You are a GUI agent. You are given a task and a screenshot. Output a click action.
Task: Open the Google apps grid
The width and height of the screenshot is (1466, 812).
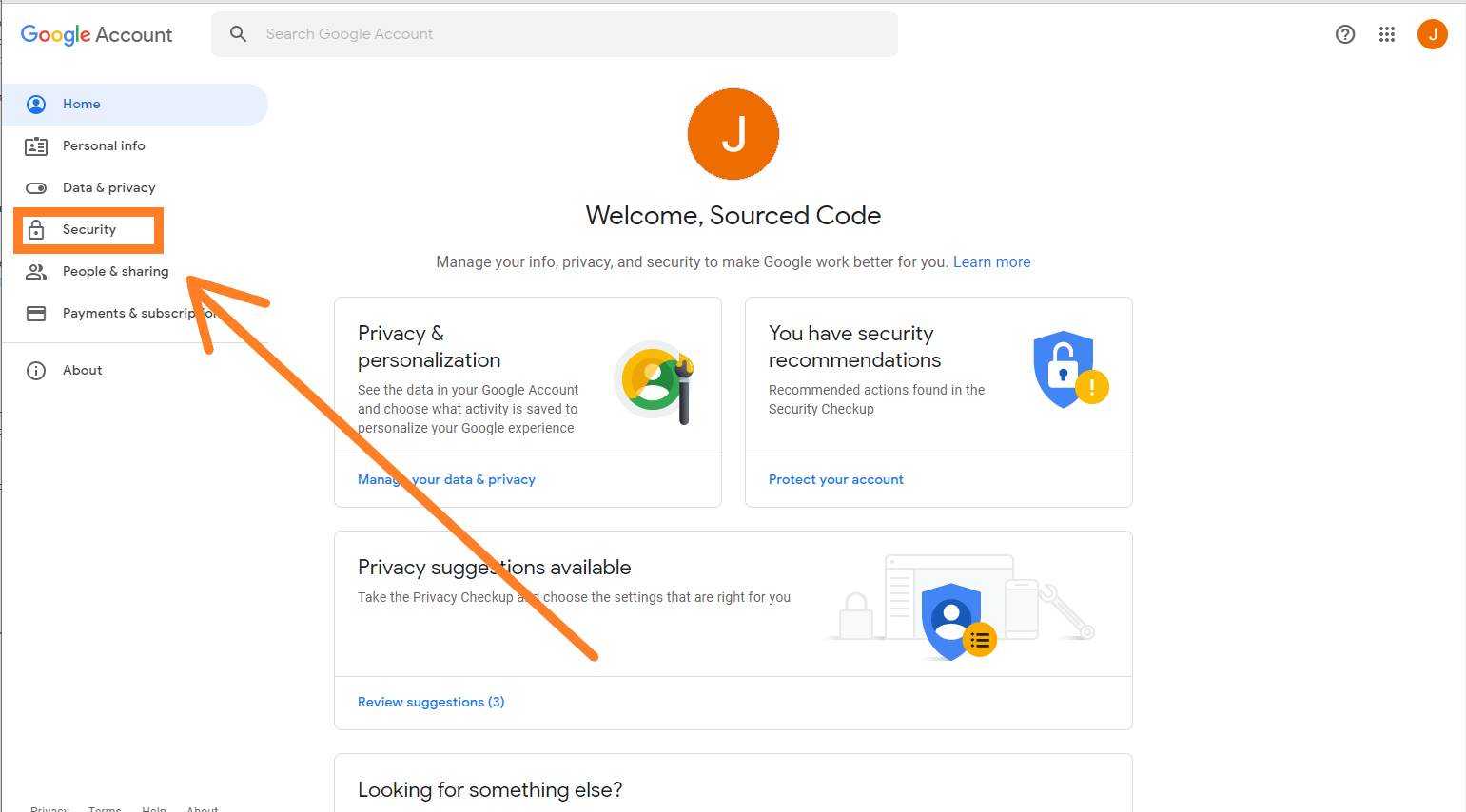coord(1386,34)
